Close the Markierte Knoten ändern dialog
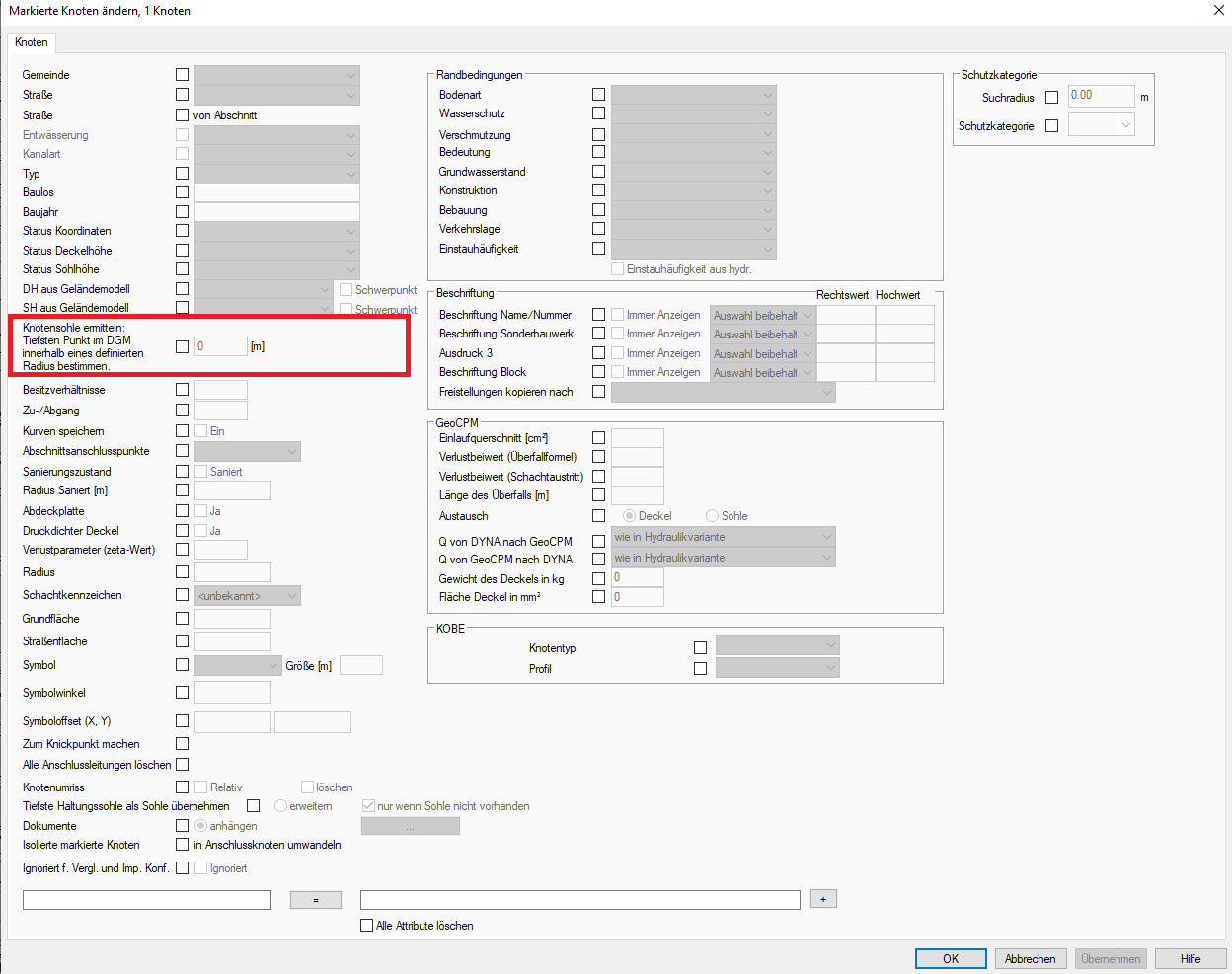 click(1218, 11)
